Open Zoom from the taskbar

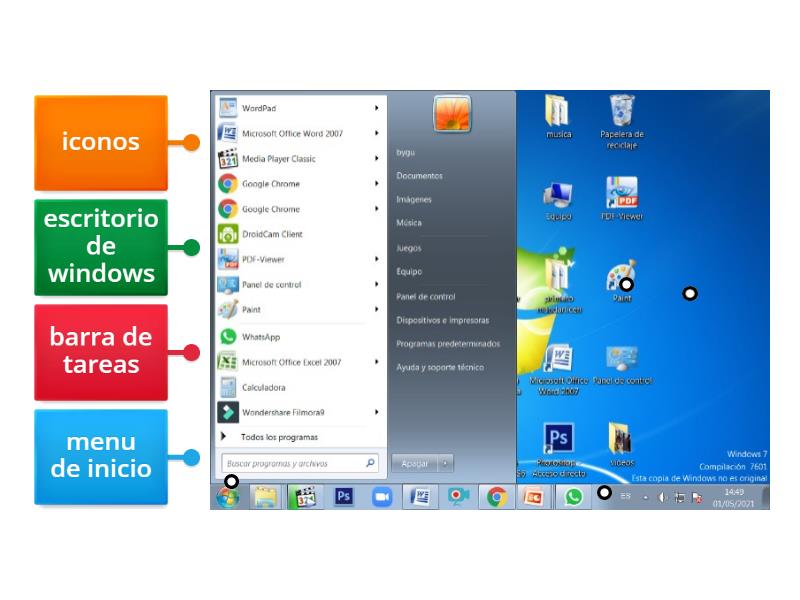pyautogui.click(x=380, y=495)
